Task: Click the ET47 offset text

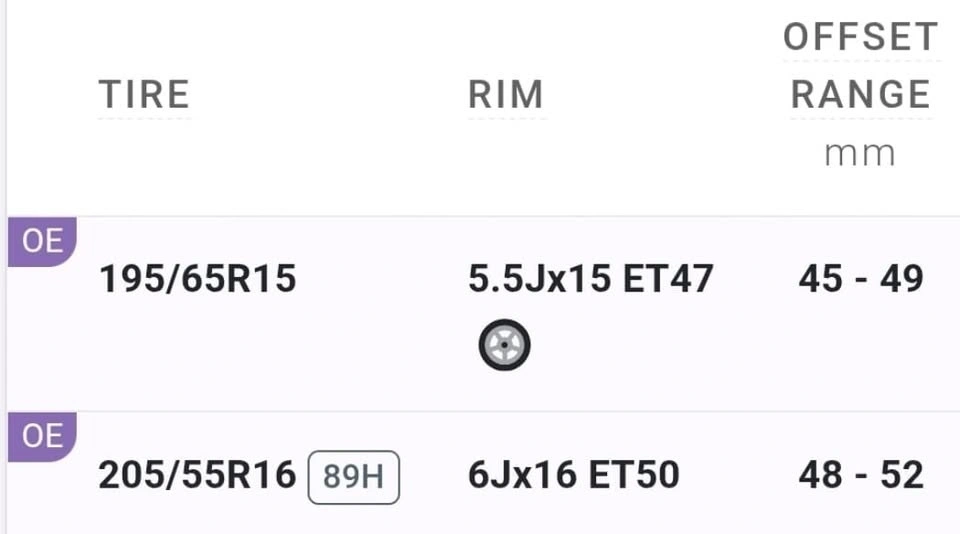Action: point(668,279)
